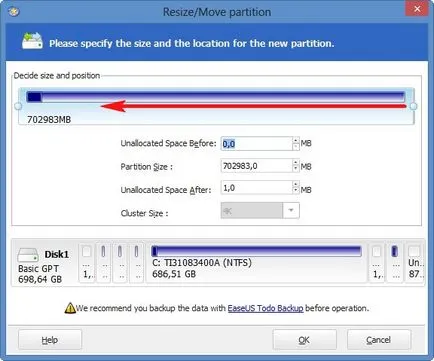This screenshot has height=361, width=434.
Task: Click the Disk1 hard drive icon
Action: click(x=28, y=255)
